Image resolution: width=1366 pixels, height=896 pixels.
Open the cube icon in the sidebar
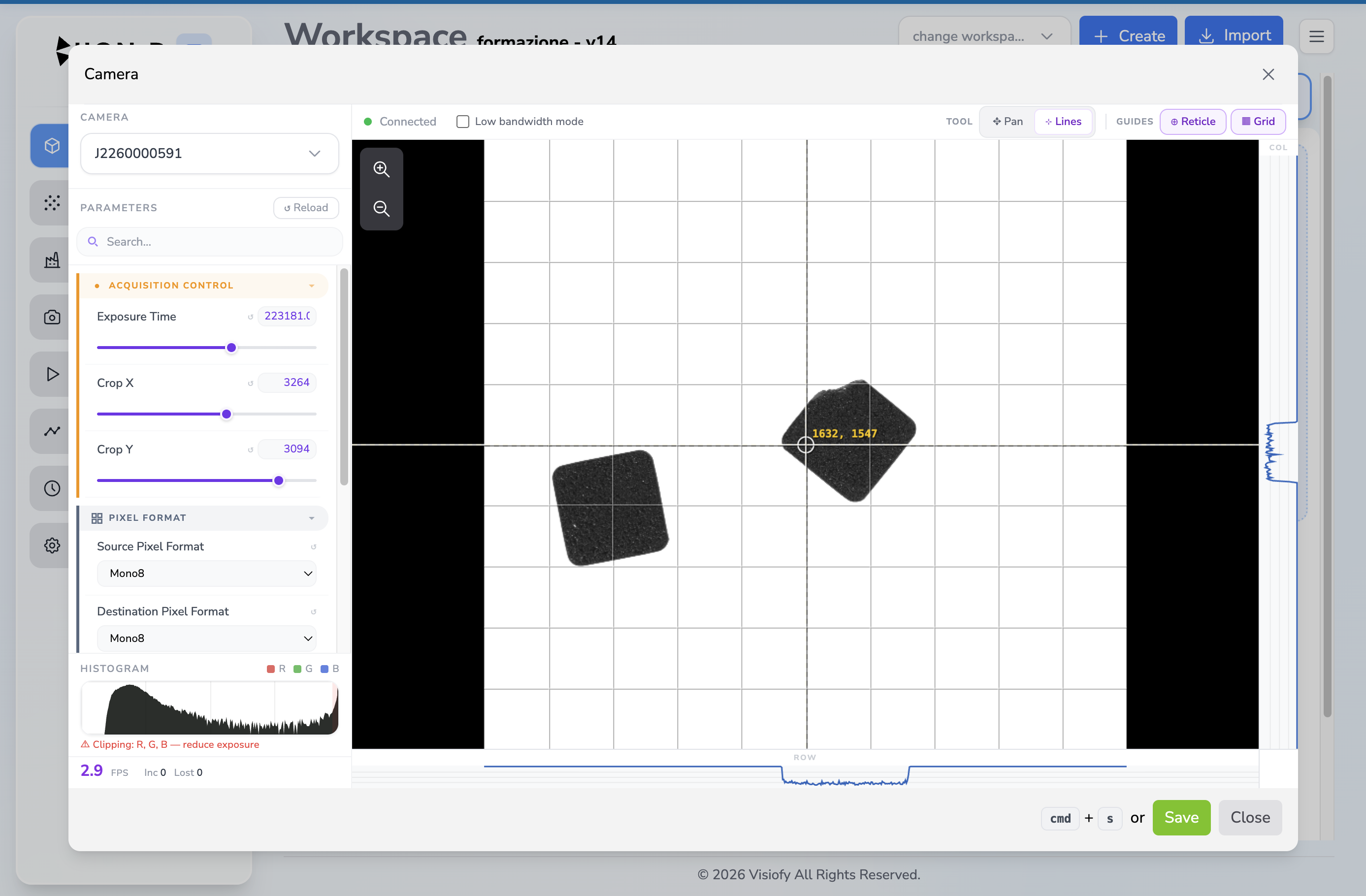pyautogui.click(x=52, y=145)
